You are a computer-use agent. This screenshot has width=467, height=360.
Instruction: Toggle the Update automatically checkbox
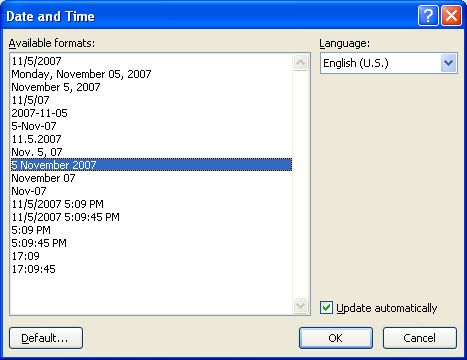[326, 308]
